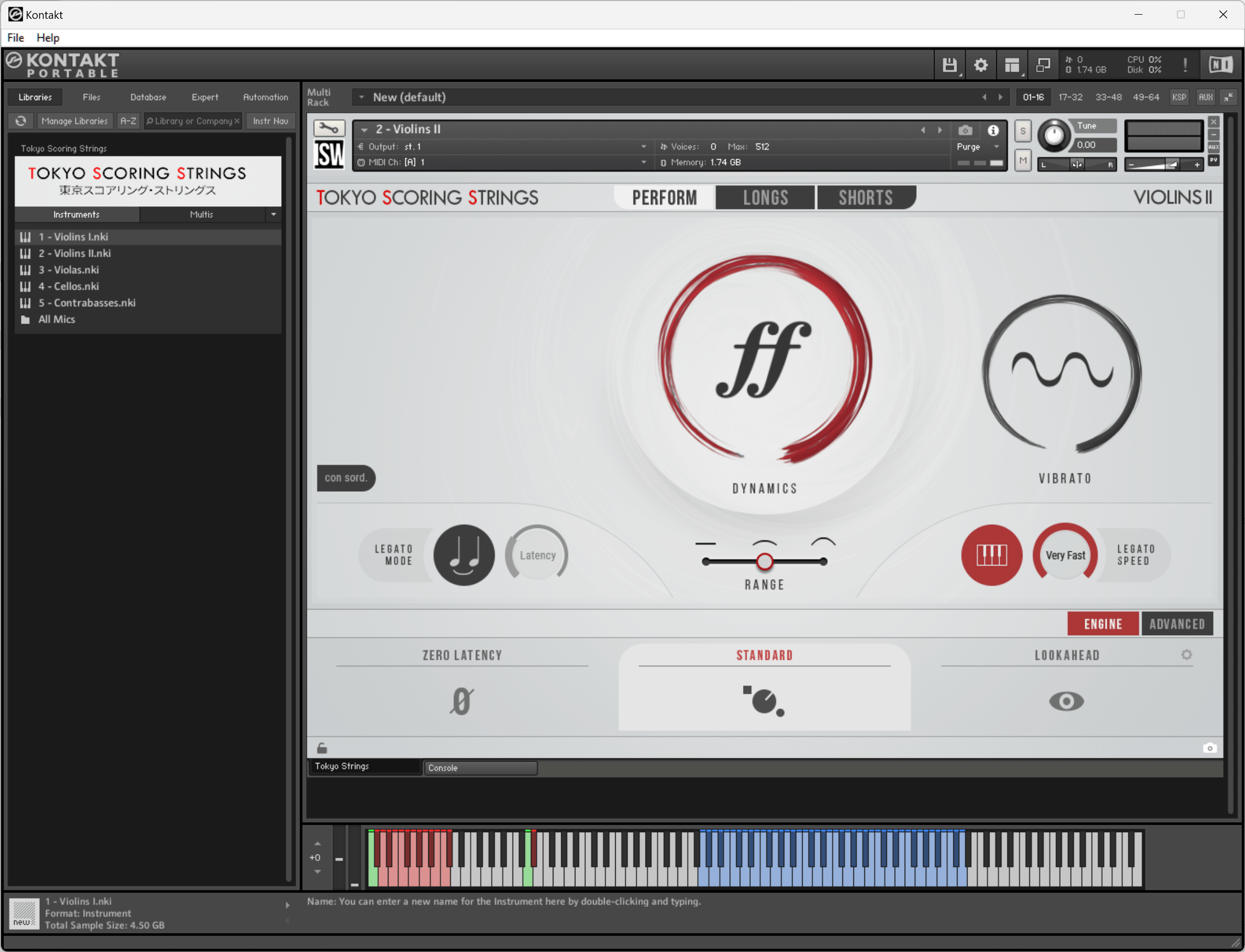Click the ADVANCED button

point(1176,624)
